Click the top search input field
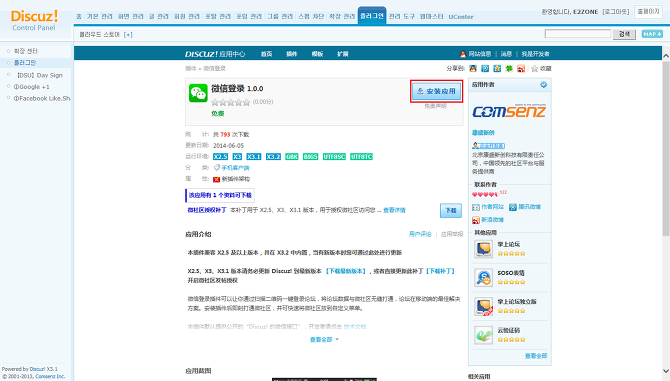The height and width of the screenshot is (381, 670). click(x=578, y=34)
